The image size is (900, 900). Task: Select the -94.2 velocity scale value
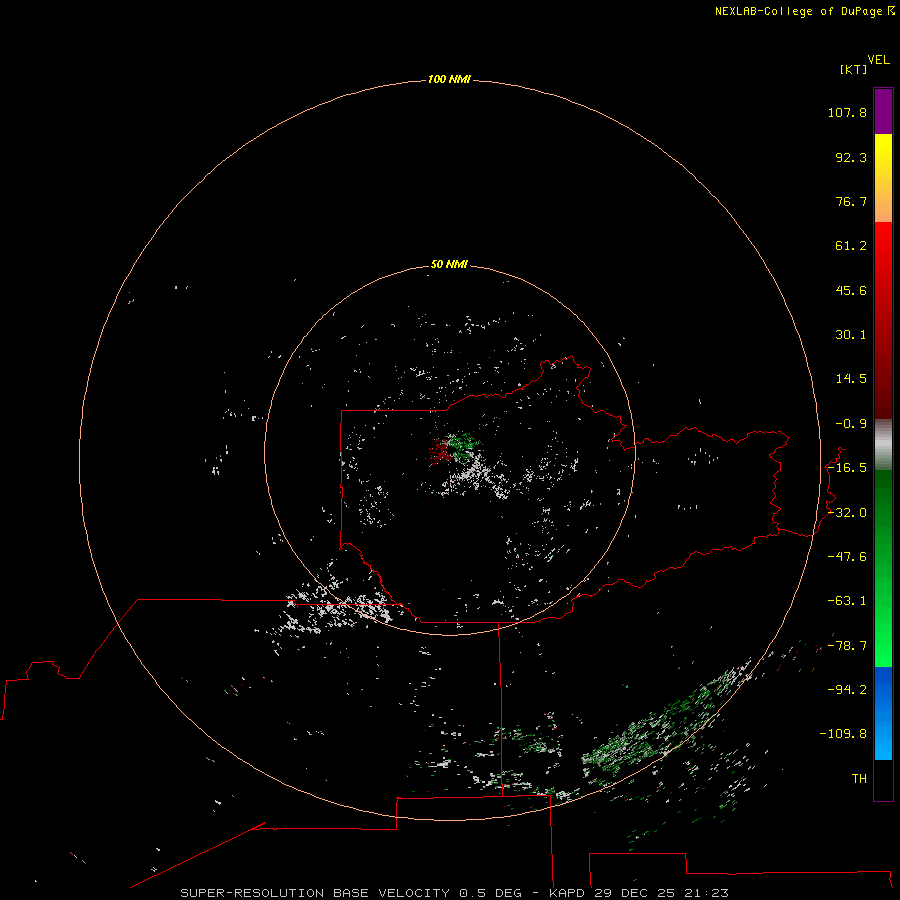[847, 689]
